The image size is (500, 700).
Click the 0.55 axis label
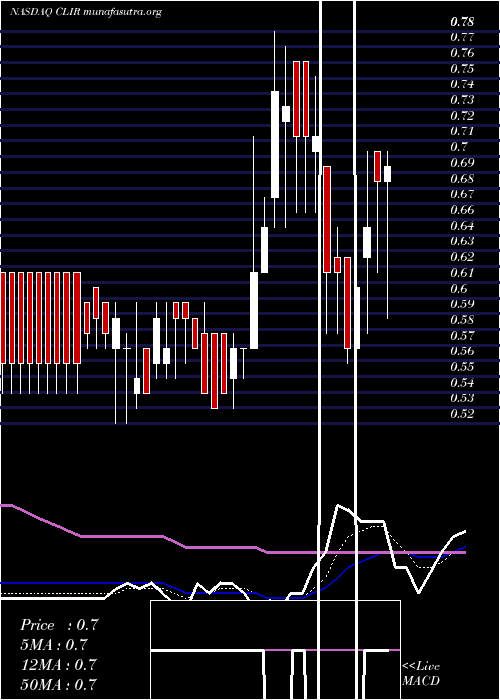pyautogui.click(x=462, y=367)
